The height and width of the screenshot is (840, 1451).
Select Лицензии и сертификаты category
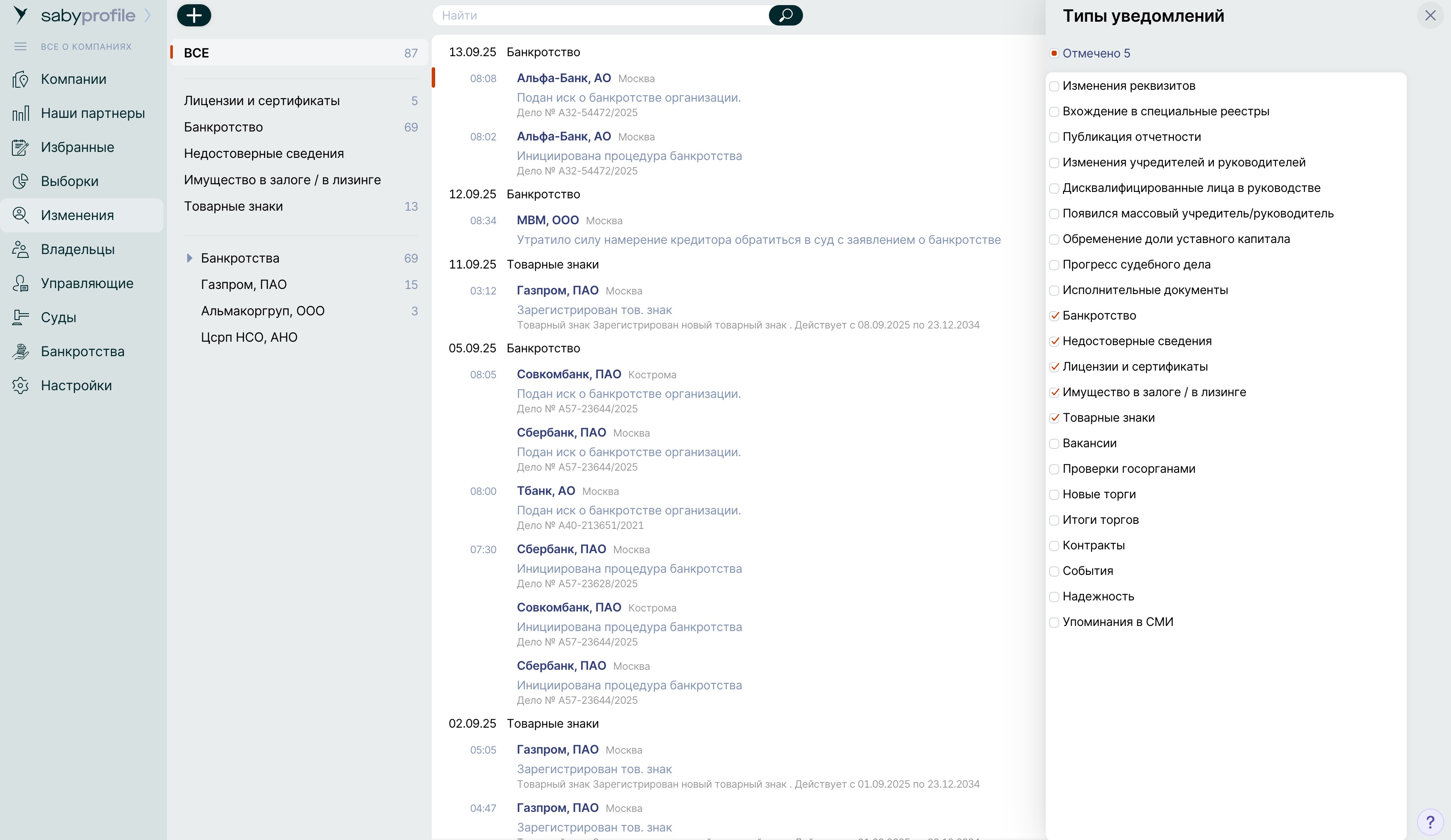[x=261, y=101]
